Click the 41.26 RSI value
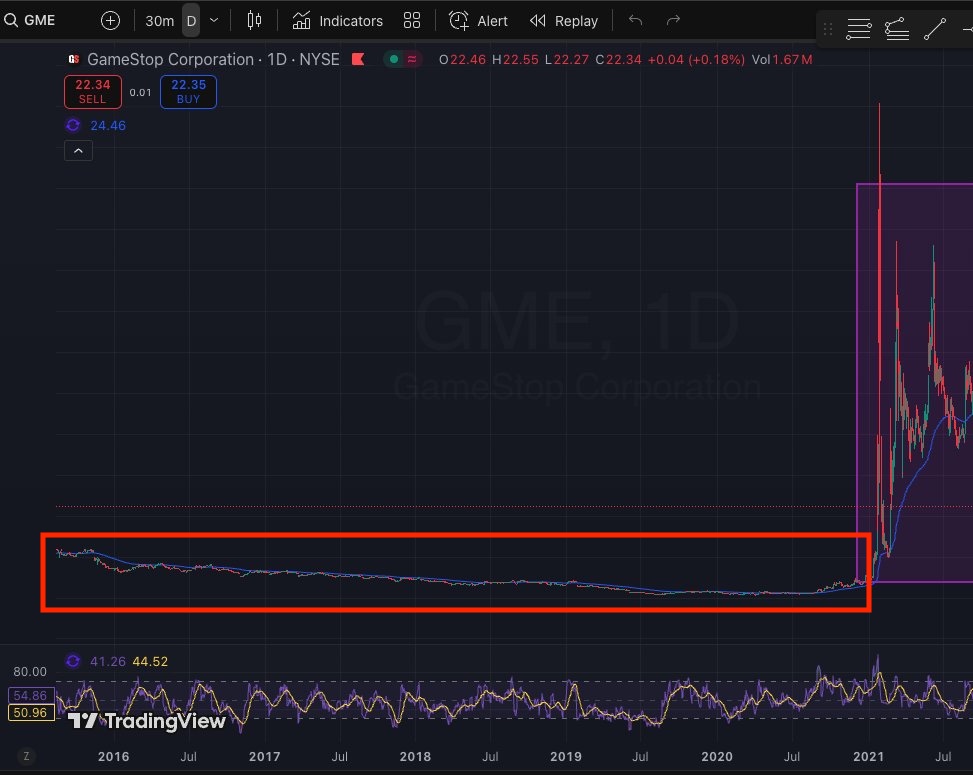Image resolution: width=973 pixels, height=775 pixels. (x=108, y=662)
